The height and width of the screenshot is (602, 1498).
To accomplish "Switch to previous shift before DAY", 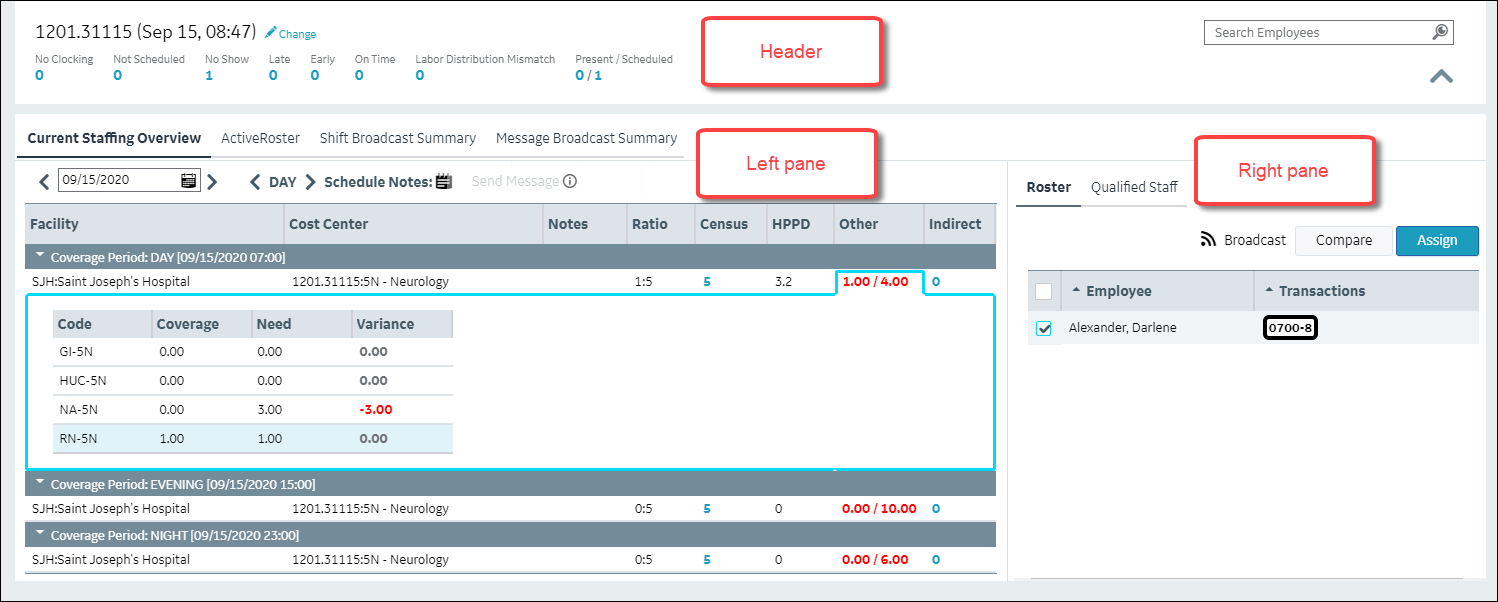I will pyautogui.click(x=255, y=182).
